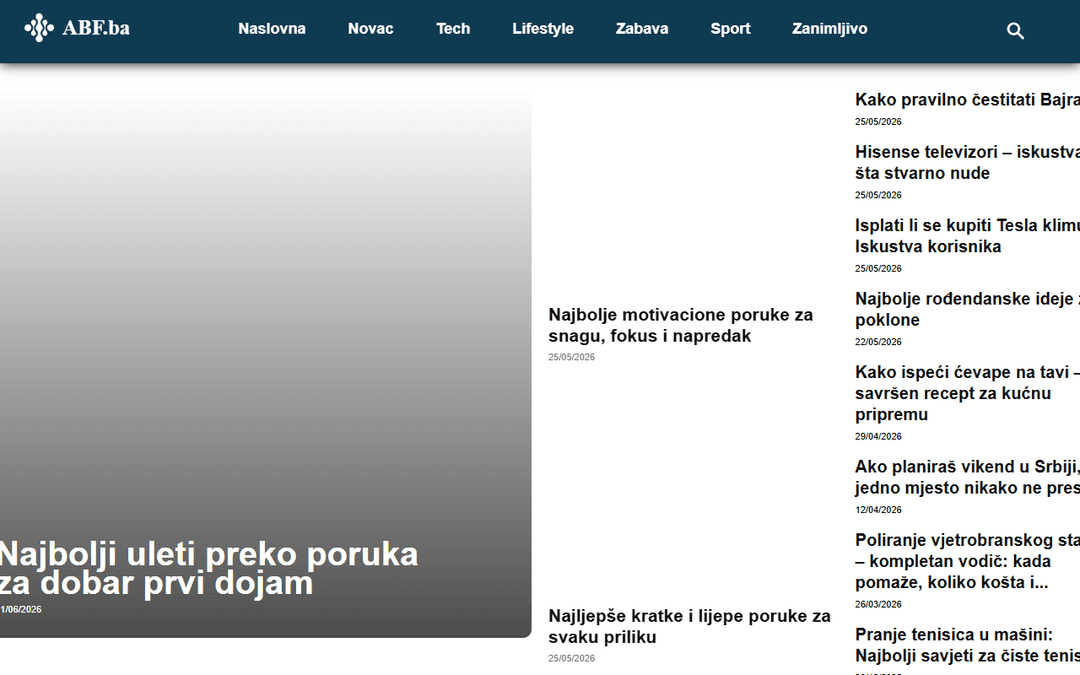Open Tesla klima iskustva korisnika article

pyautogui.click(x=967, y=236)
